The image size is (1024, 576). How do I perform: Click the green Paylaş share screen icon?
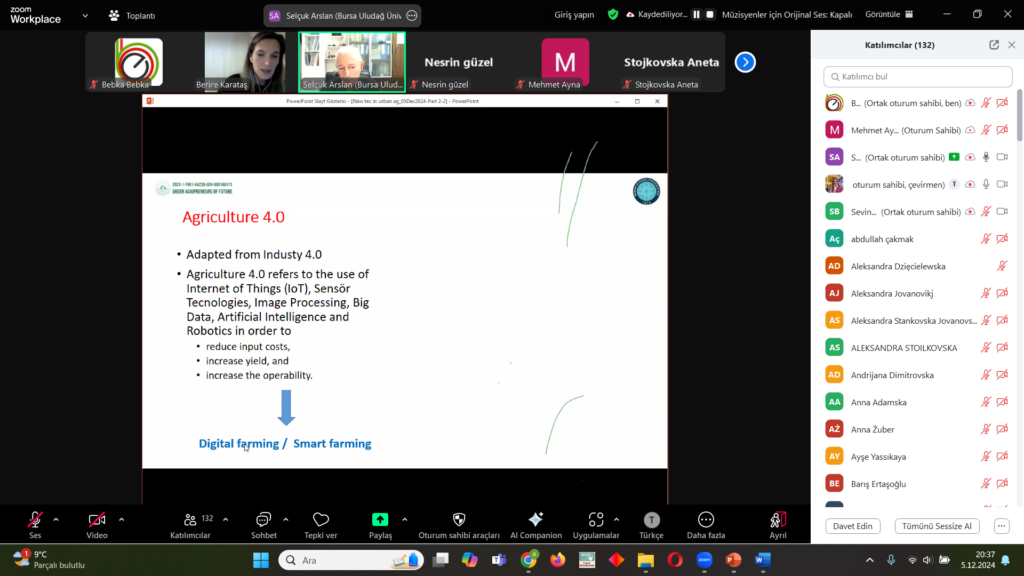tap(380, 520)
